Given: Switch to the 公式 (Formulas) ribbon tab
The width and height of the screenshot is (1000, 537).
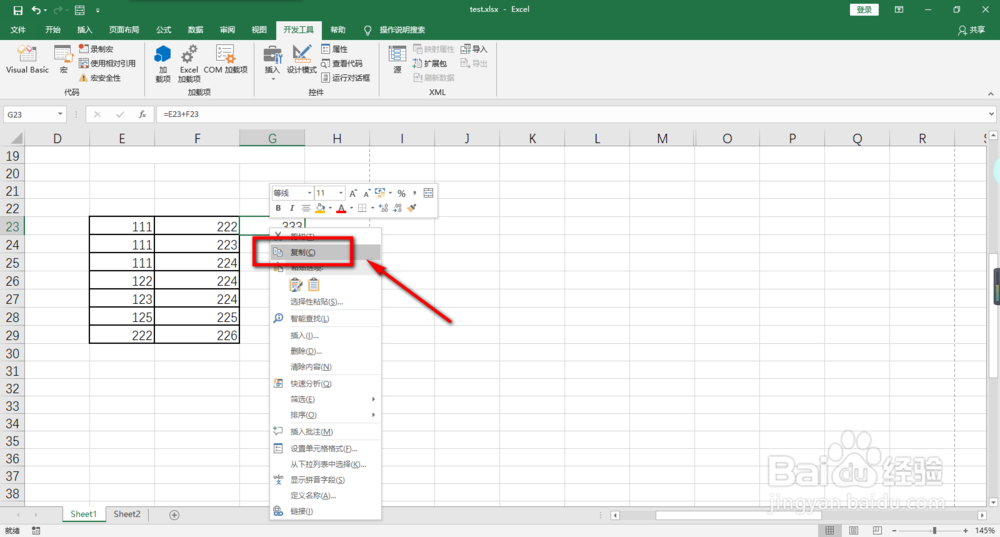Looking at the screenshot, I should 164,30.
